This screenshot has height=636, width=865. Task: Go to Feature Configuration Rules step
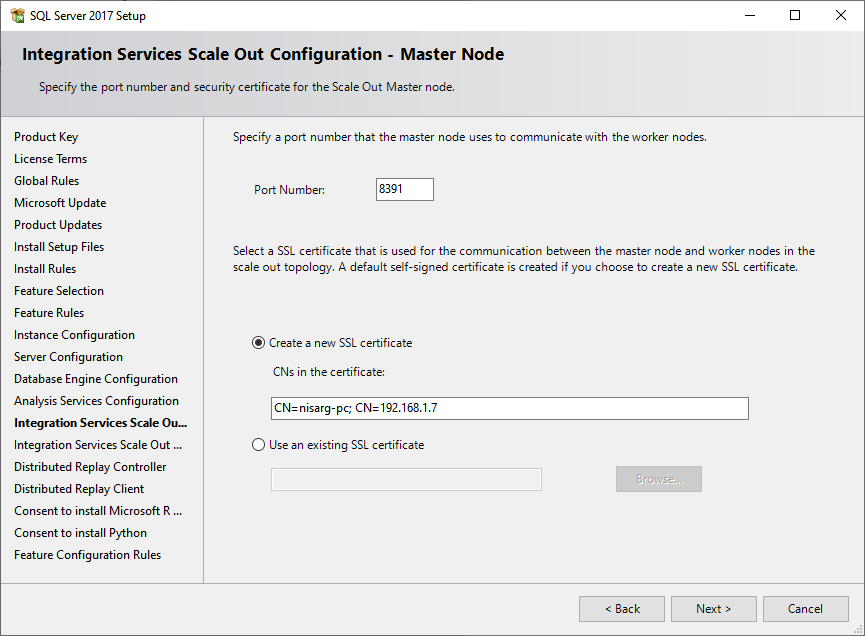point(87,555)
